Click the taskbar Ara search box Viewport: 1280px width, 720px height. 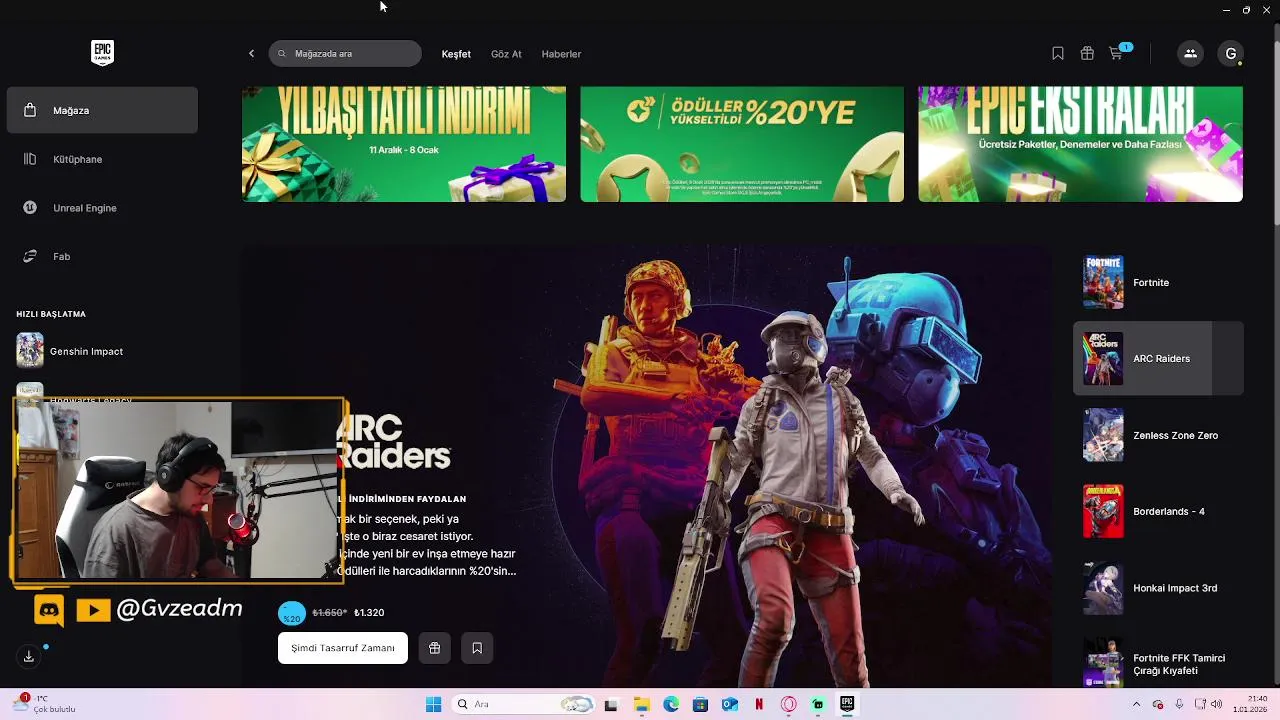(525, 704)
